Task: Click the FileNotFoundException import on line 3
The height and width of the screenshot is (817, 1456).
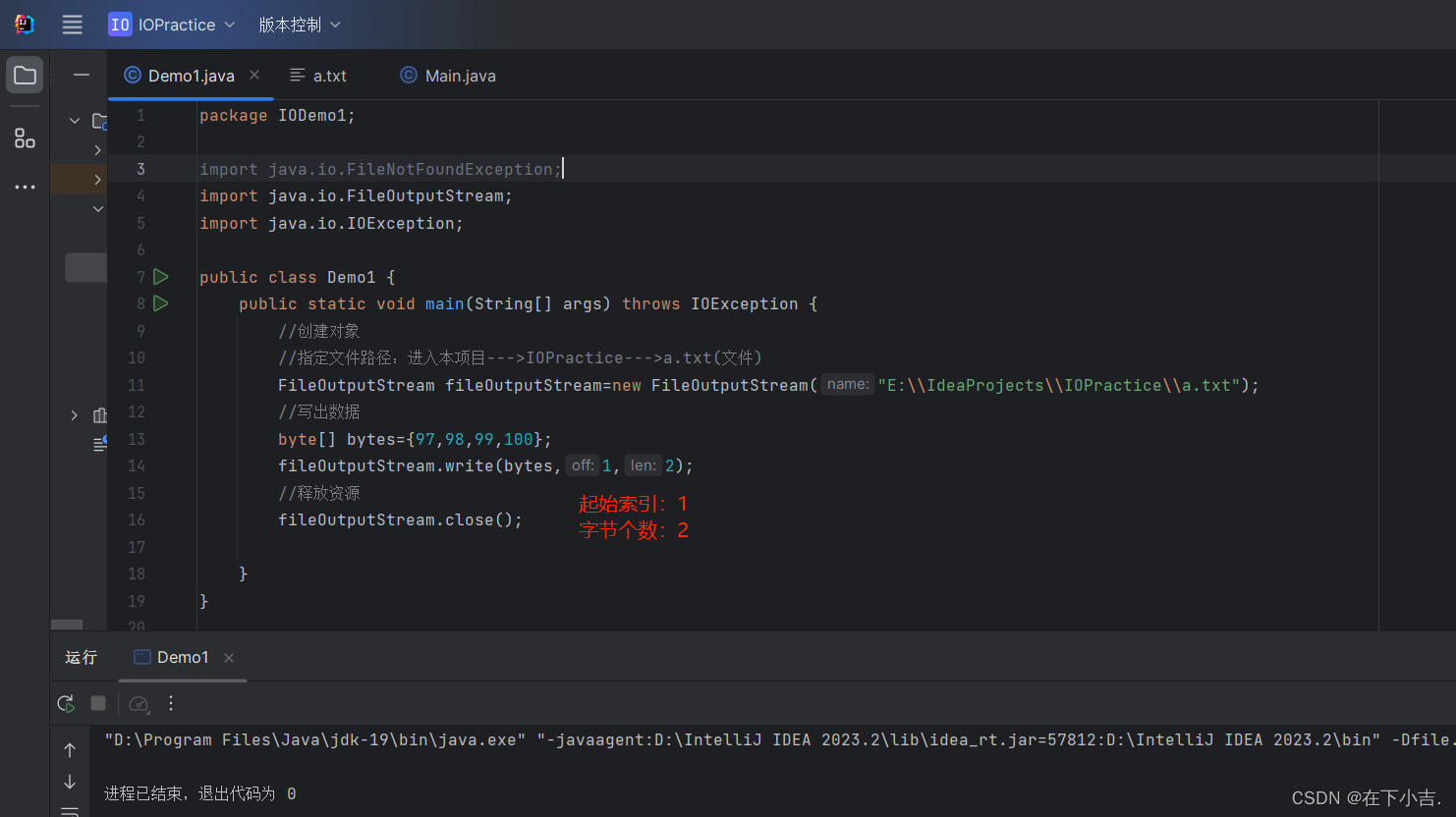Action: pos(380,170)
